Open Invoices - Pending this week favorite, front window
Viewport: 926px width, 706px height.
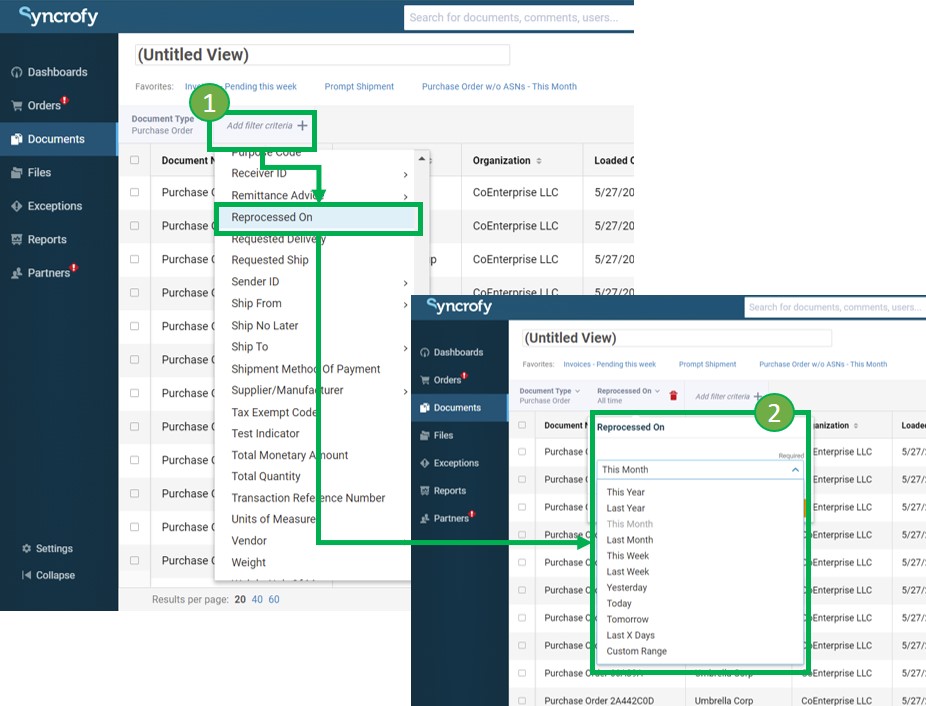(609, 364)
